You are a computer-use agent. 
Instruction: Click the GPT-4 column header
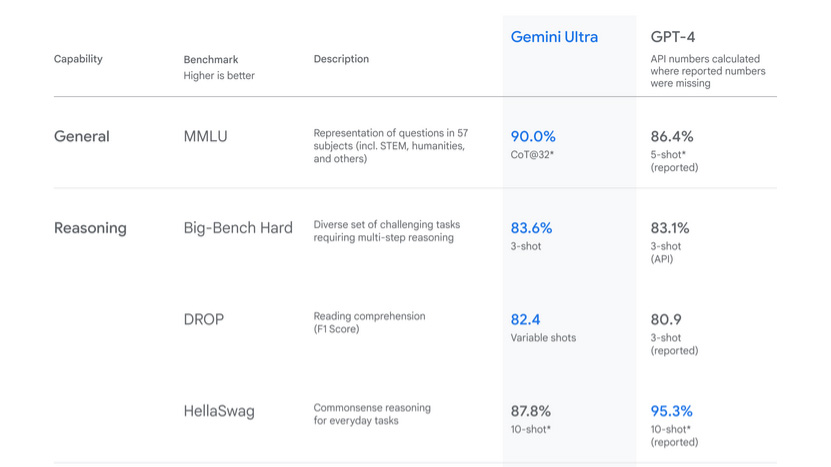[673, 37]
